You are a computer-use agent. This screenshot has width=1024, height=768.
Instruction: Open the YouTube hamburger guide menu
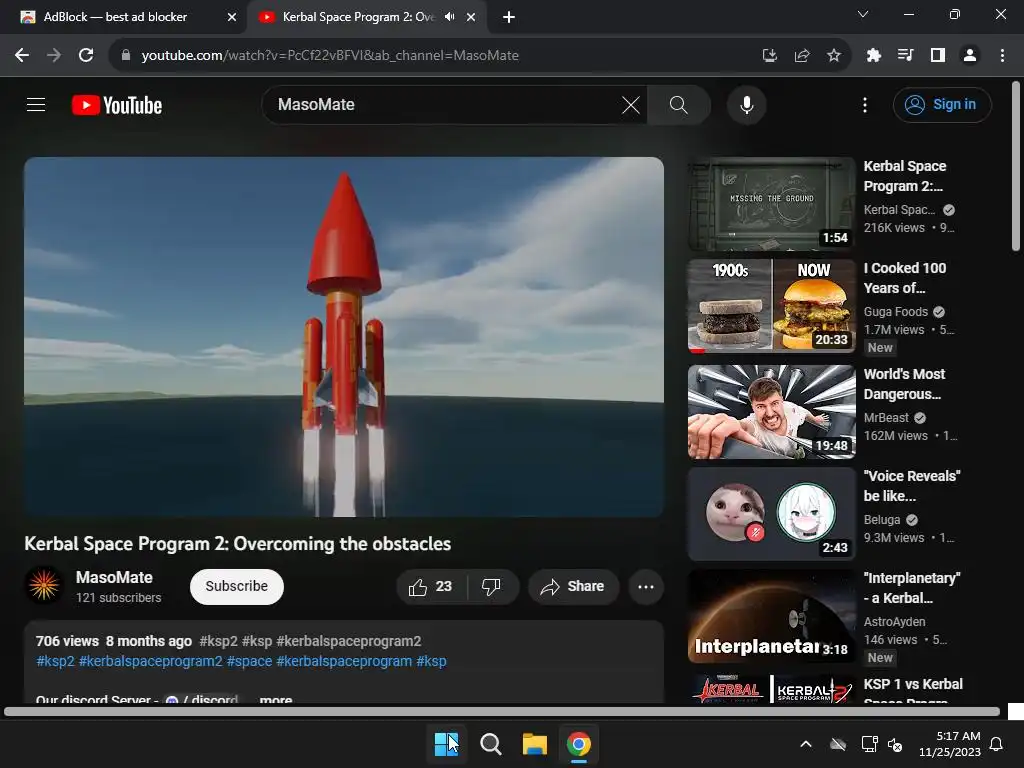pyautogui.click(x=36, y=104)
